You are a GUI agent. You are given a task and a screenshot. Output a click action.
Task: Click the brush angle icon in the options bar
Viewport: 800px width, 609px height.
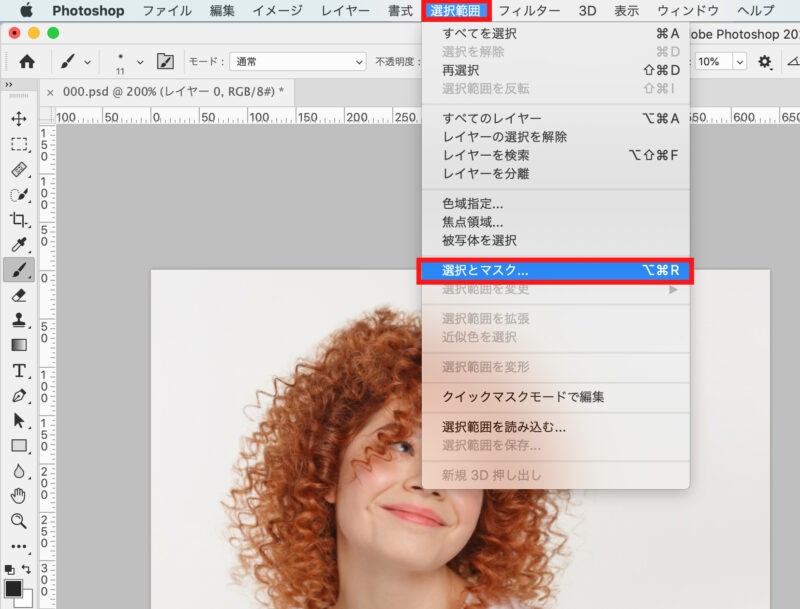click(x=793, y=62)
